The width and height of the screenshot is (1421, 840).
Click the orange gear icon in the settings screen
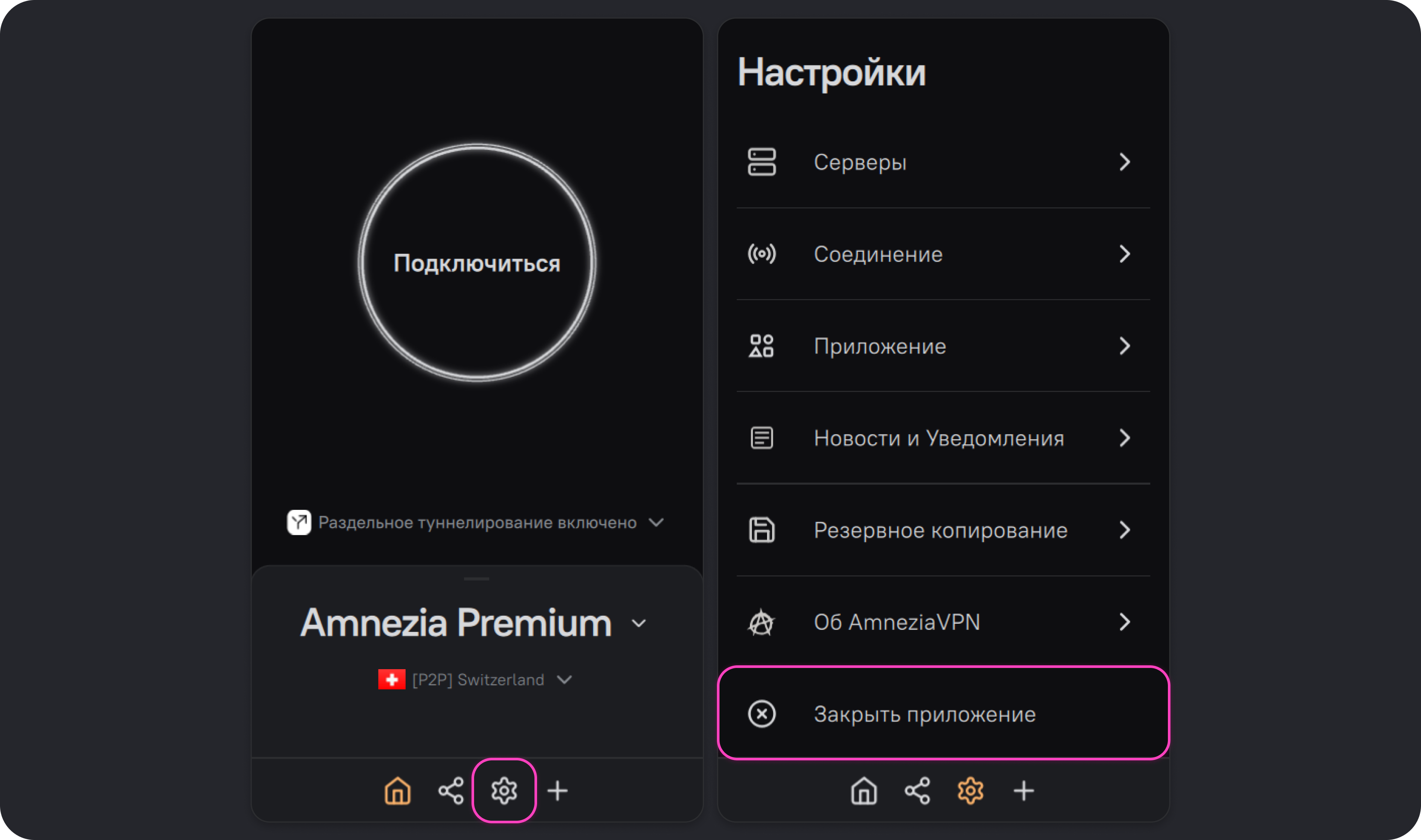(970, 790)
